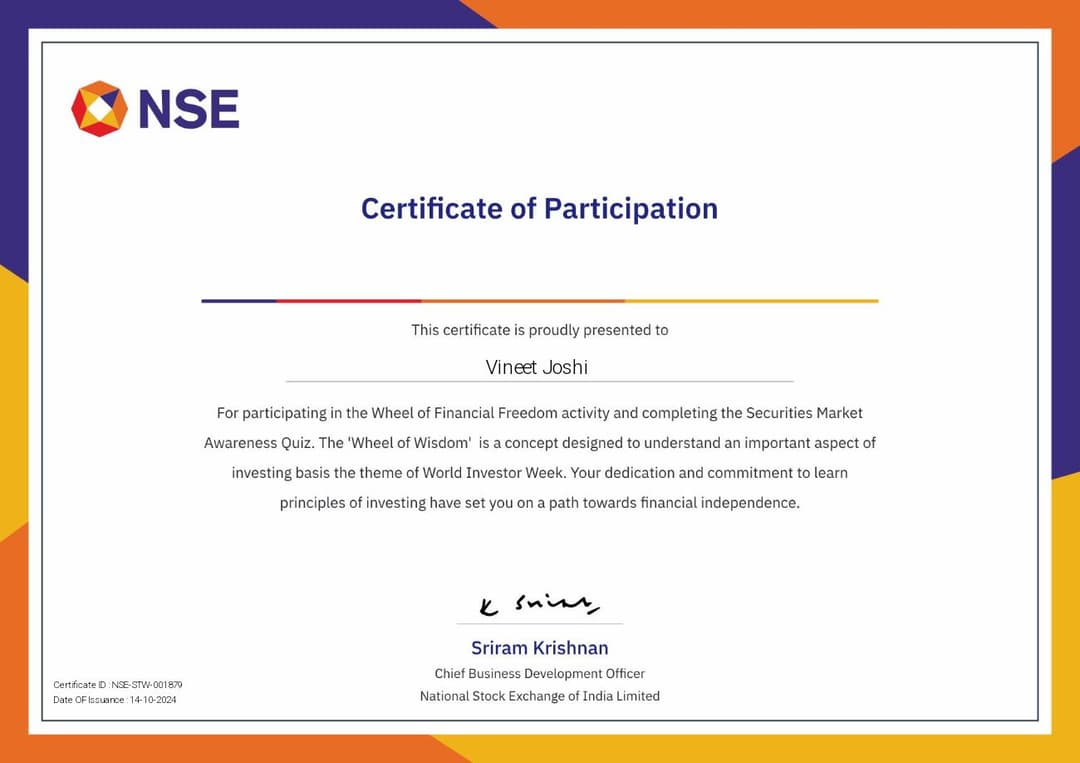Click the NSE octagonal logo emblem

(x=99, y=109)
